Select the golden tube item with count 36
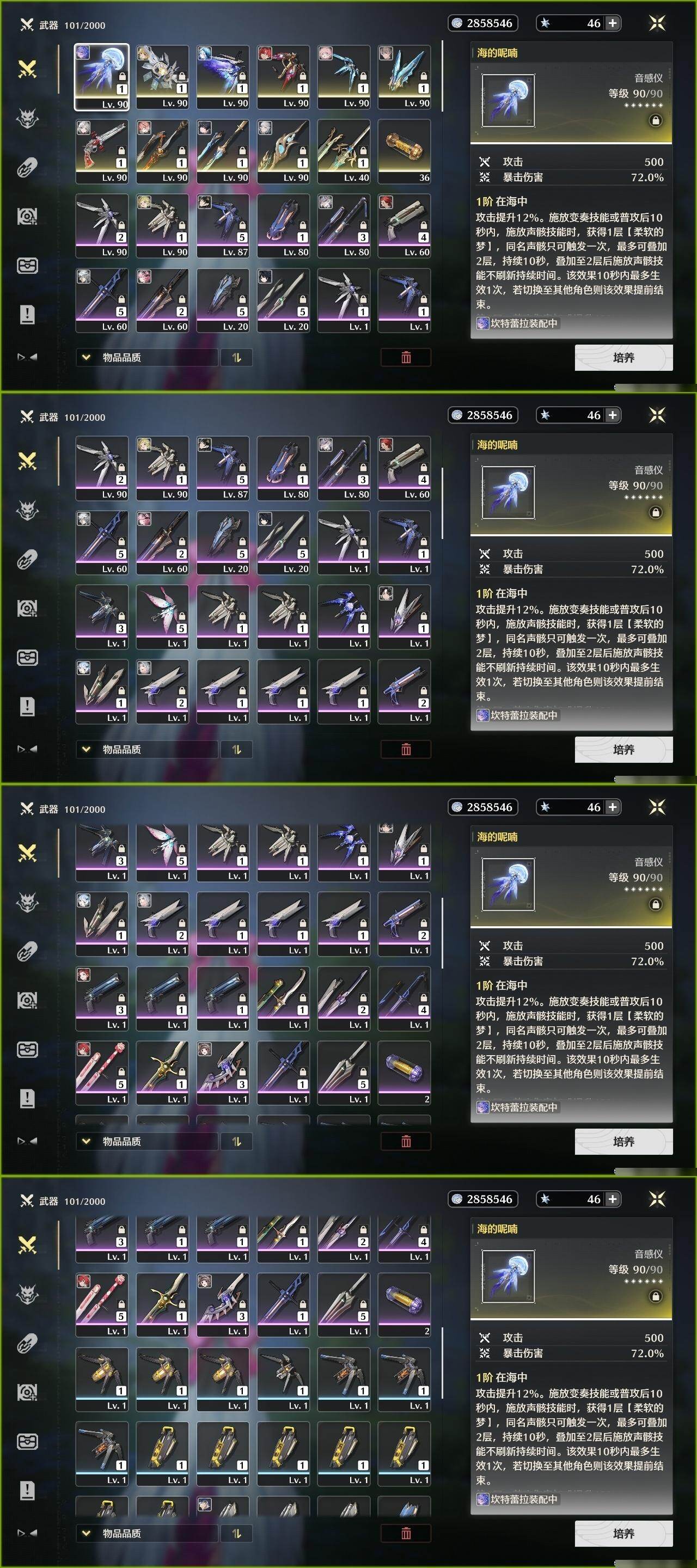The width and height of the screenshot is (697, 1568). coord(404,151)
